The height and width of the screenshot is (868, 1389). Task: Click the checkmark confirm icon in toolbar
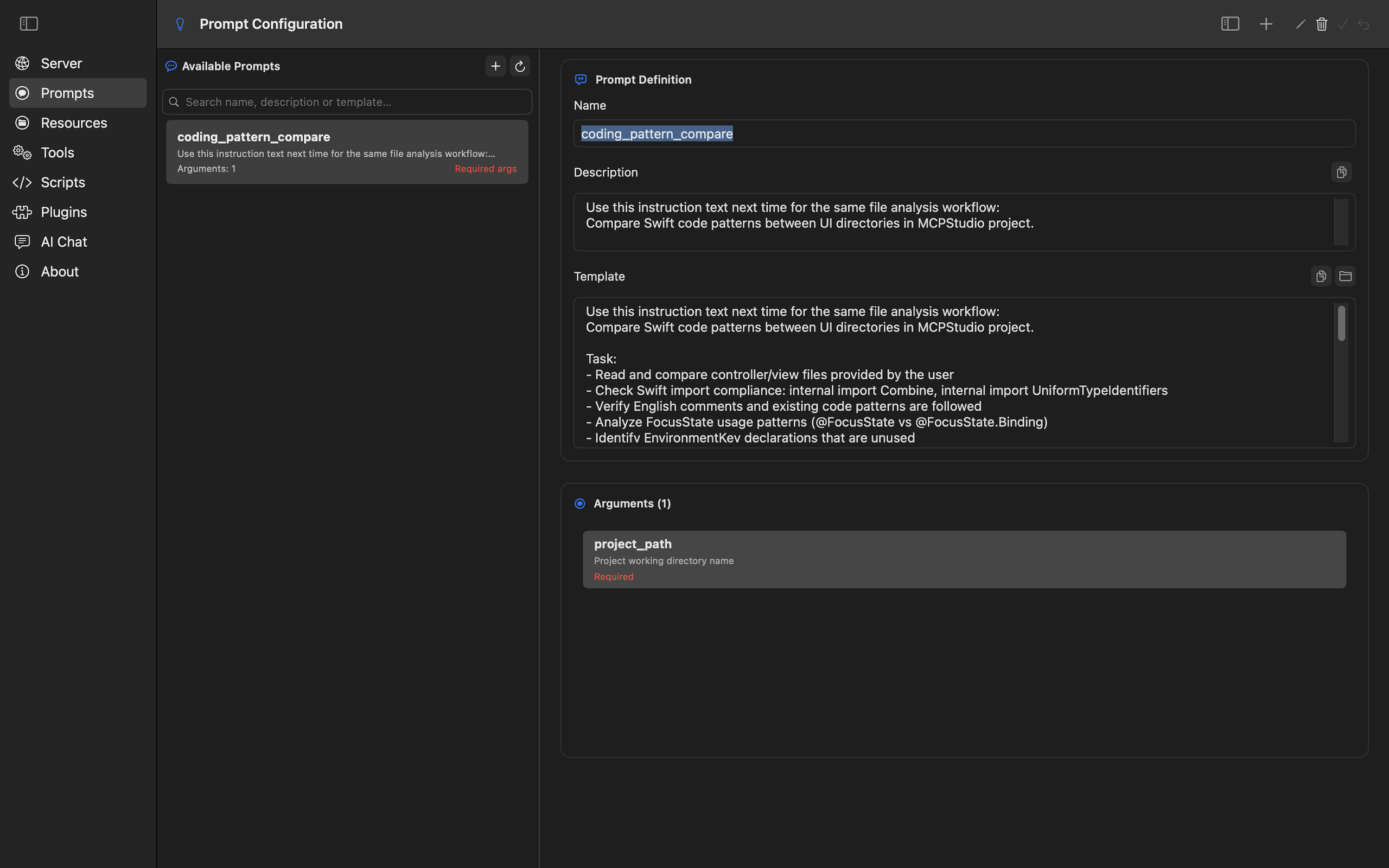click(1342, 24)
